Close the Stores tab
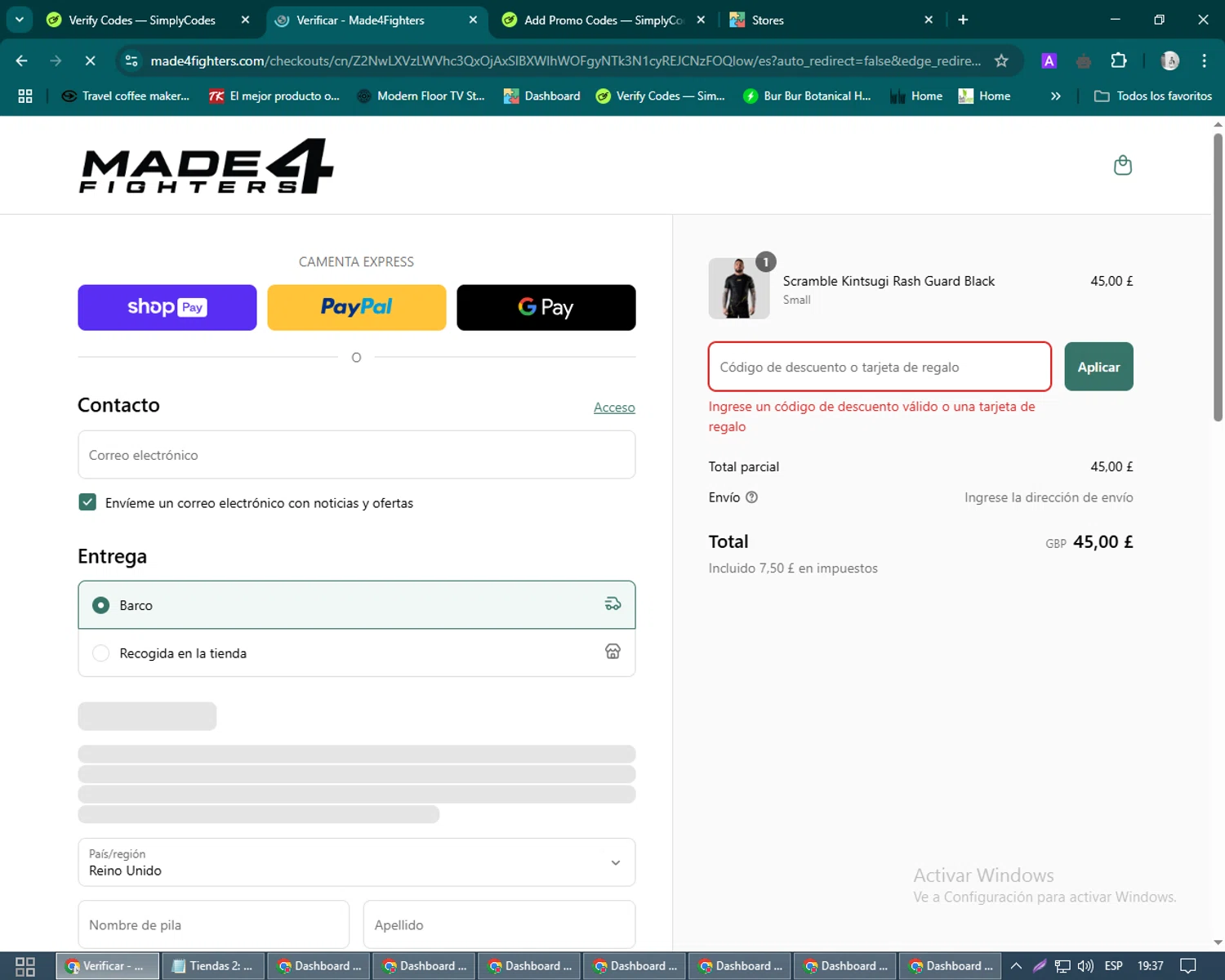The width and height of the screenshot is (1225, 980). 929,20
